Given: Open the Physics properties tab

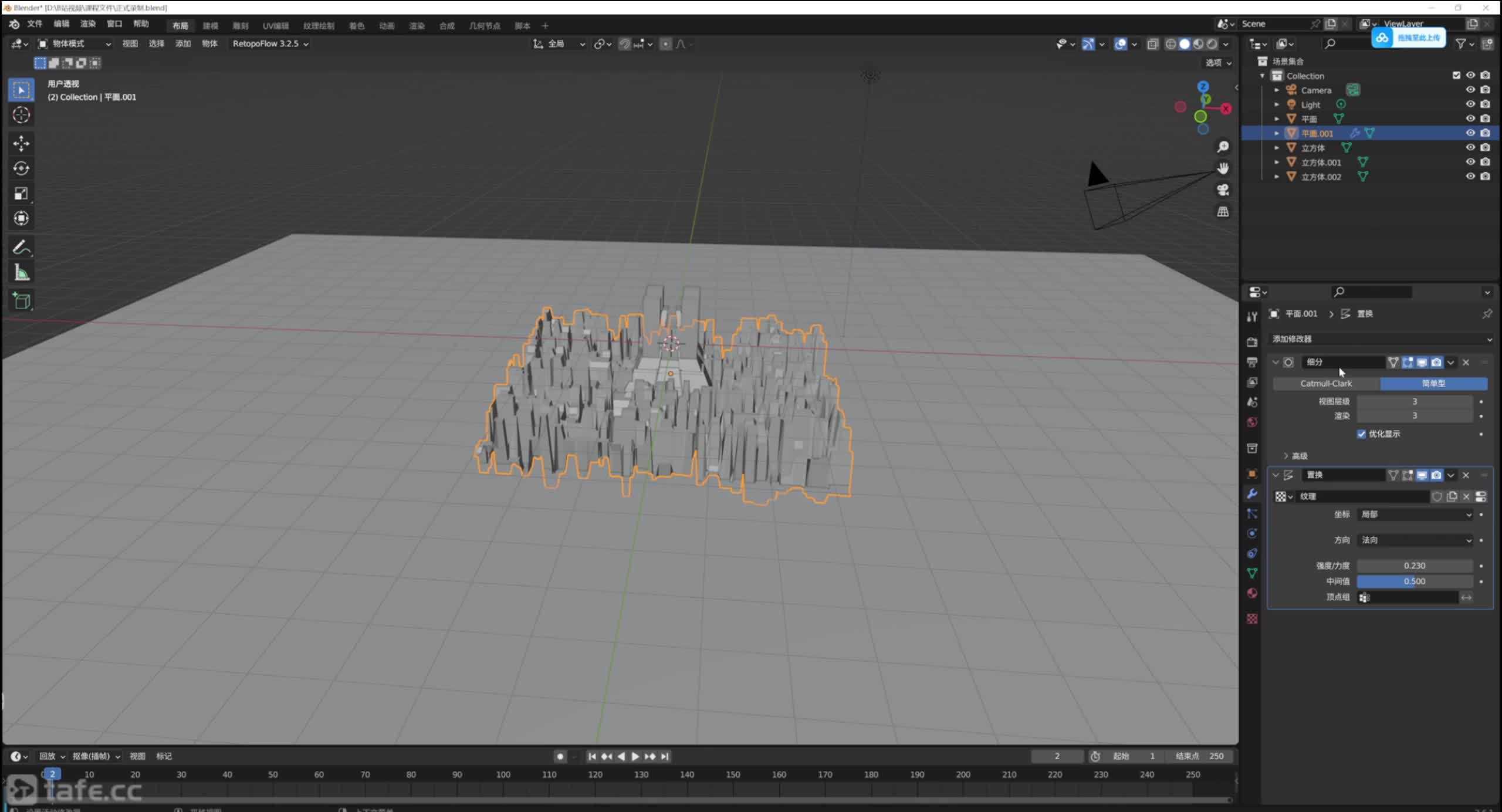Looking at the screenshot, I should point(1252,533).
